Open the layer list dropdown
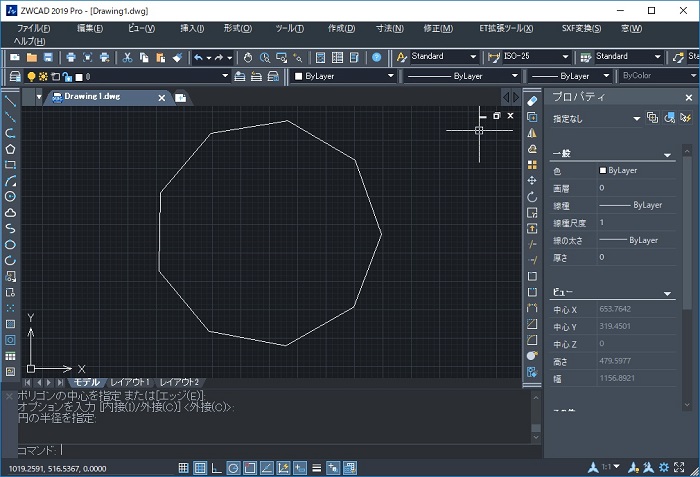 click(225, 76)
